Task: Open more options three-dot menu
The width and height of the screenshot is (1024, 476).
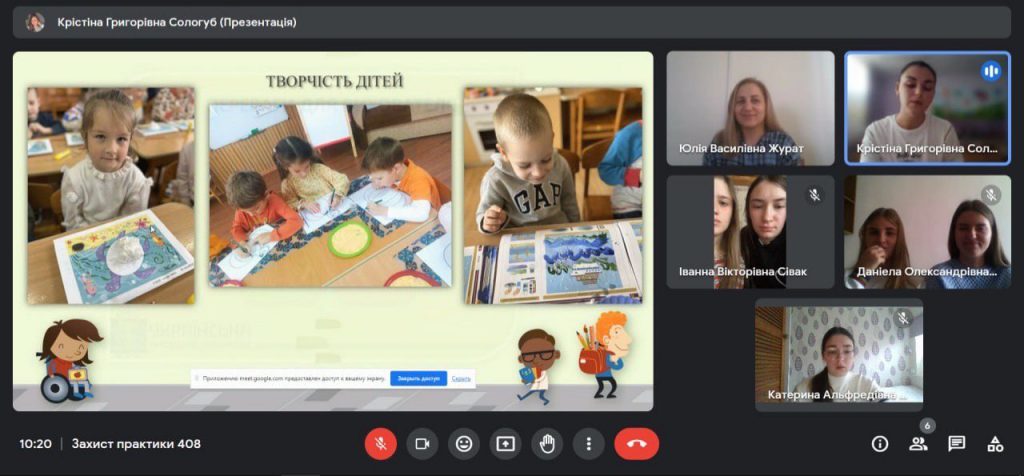Action: click(x=588, y=444)
